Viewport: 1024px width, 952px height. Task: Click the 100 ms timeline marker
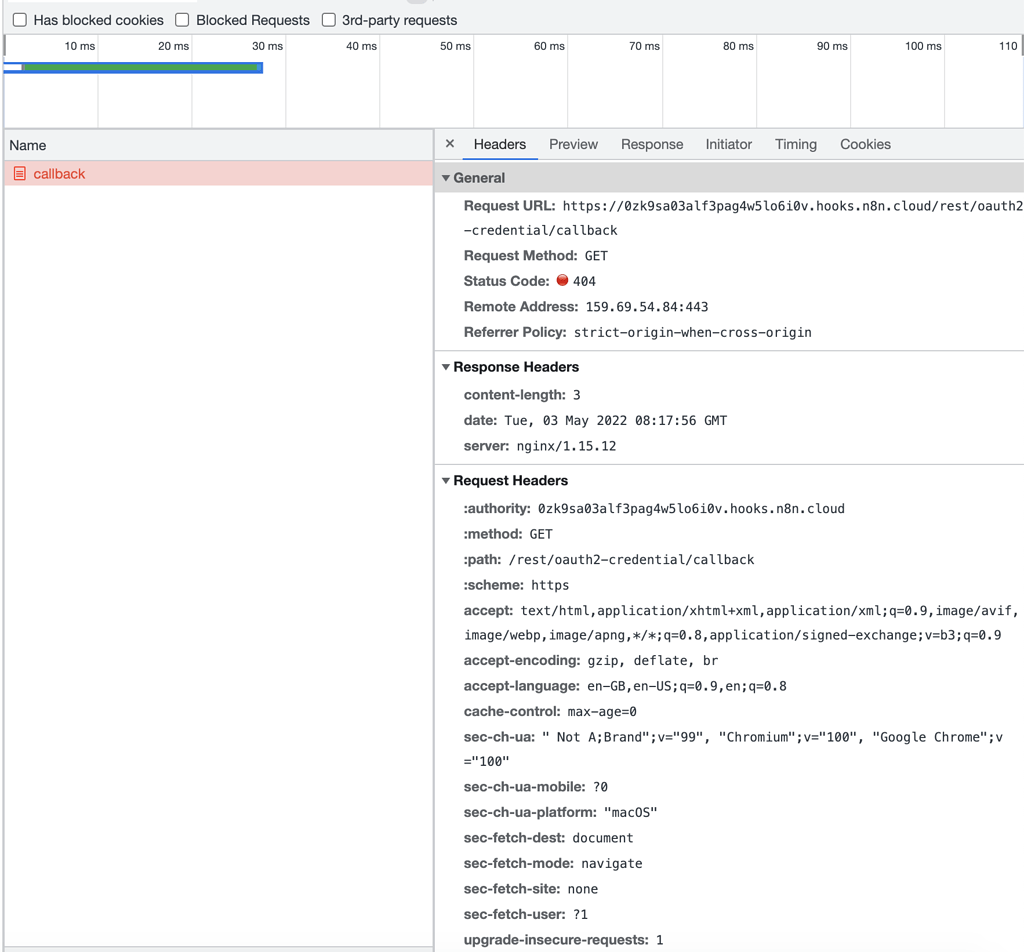(x=923, y=46)
